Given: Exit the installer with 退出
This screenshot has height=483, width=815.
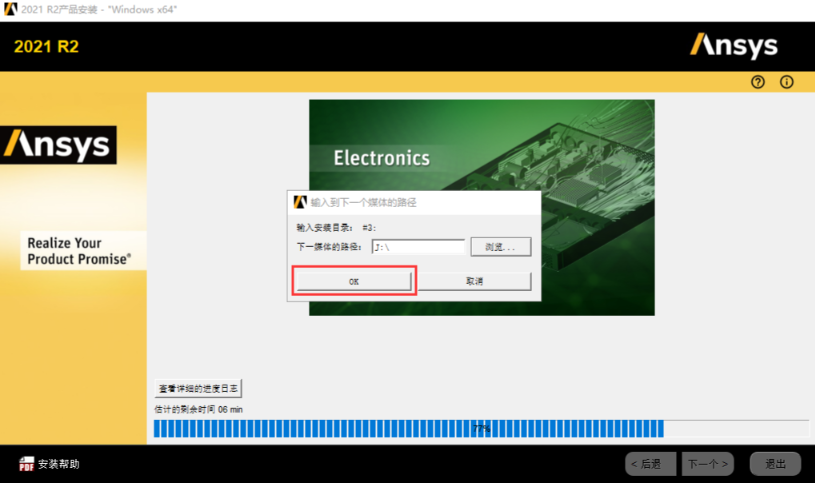Looking at the screenshot, I should click(775, 464).
